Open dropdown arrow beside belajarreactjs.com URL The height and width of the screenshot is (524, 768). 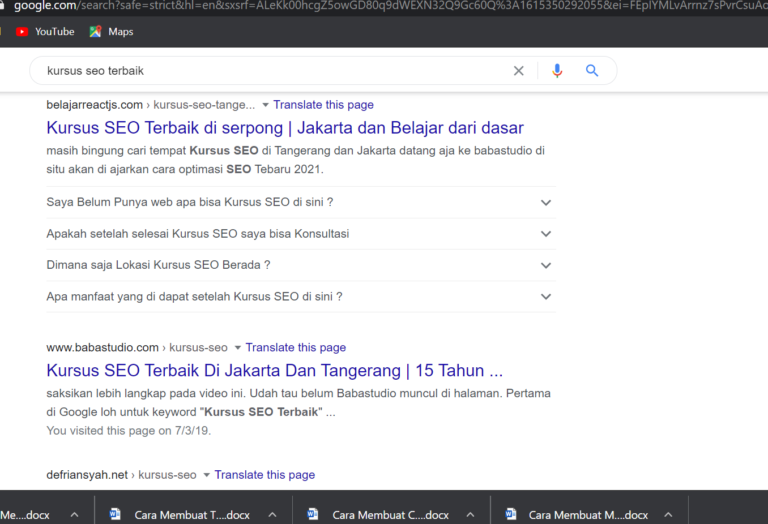265,105
